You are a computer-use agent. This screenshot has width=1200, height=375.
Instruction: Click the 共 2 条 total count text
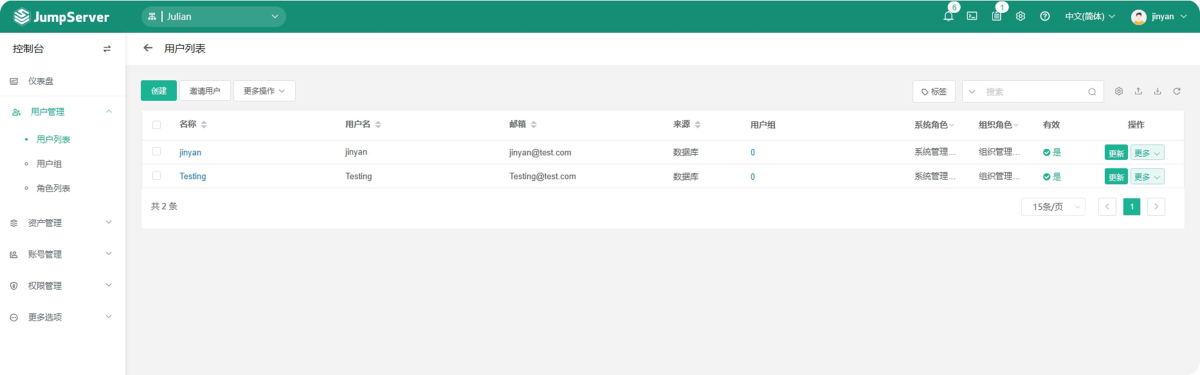point(164,207)
